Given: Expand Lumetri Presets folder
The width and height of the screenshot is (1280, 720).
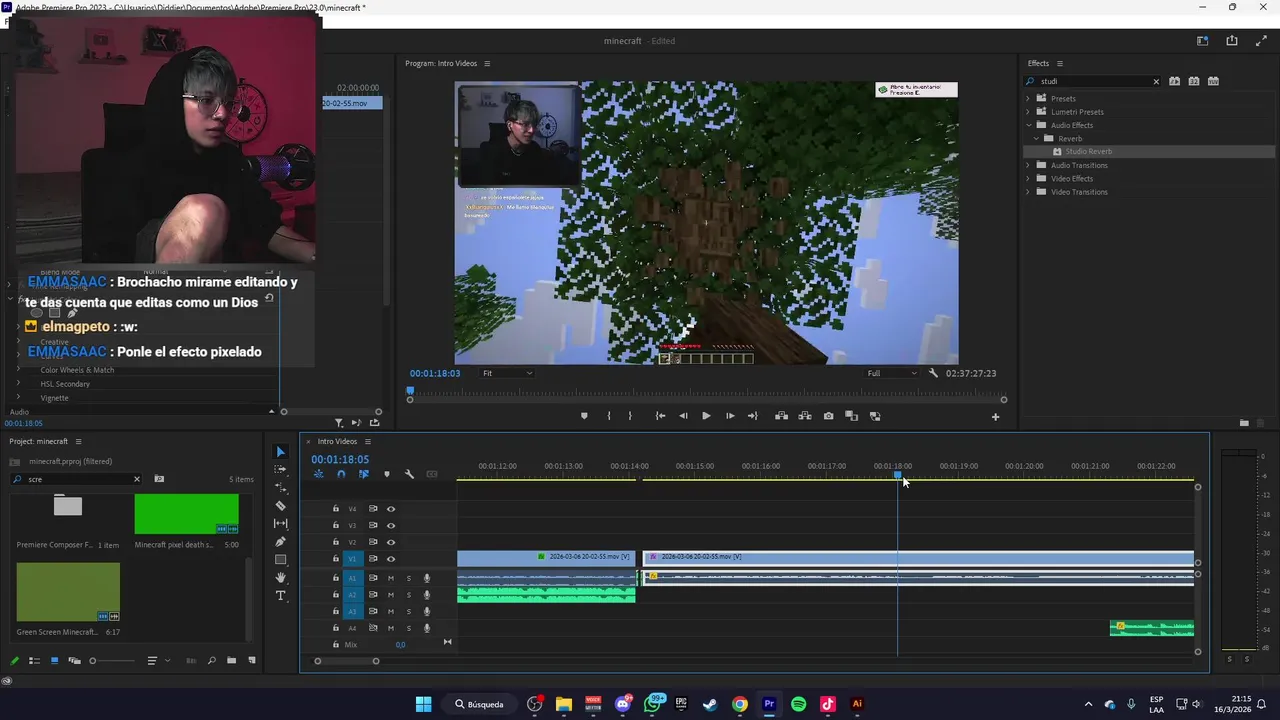Looking at the screenshot, I should (1027, 112).
